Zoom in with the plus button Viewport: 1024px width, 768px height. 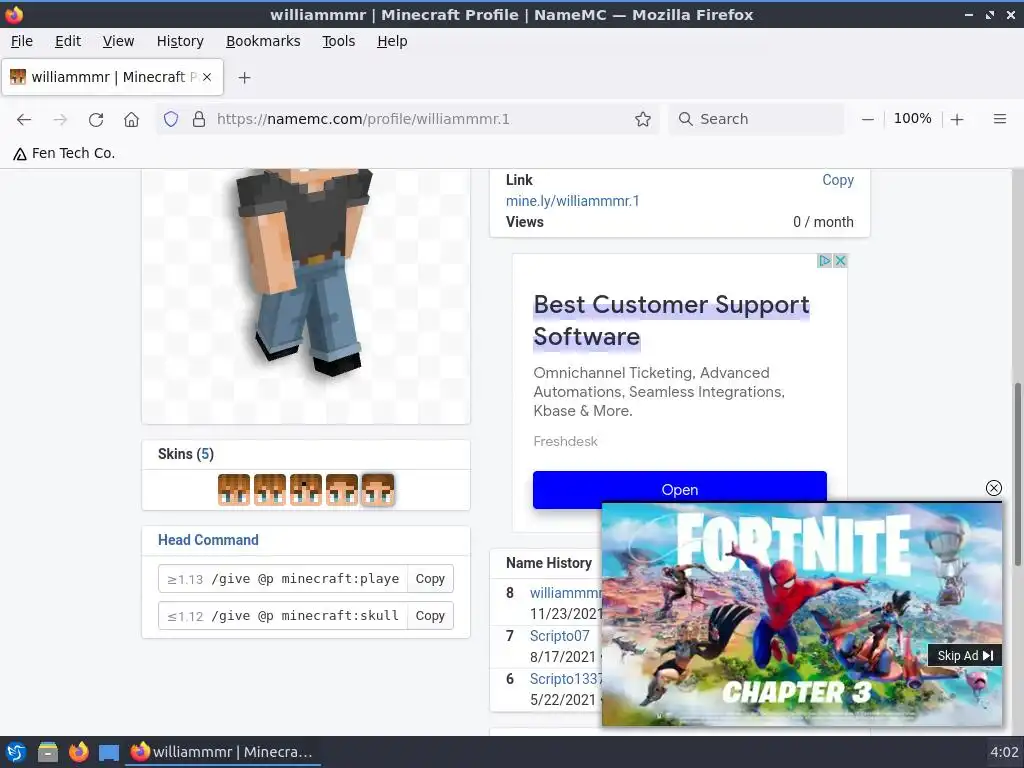(x=957, y=119)
